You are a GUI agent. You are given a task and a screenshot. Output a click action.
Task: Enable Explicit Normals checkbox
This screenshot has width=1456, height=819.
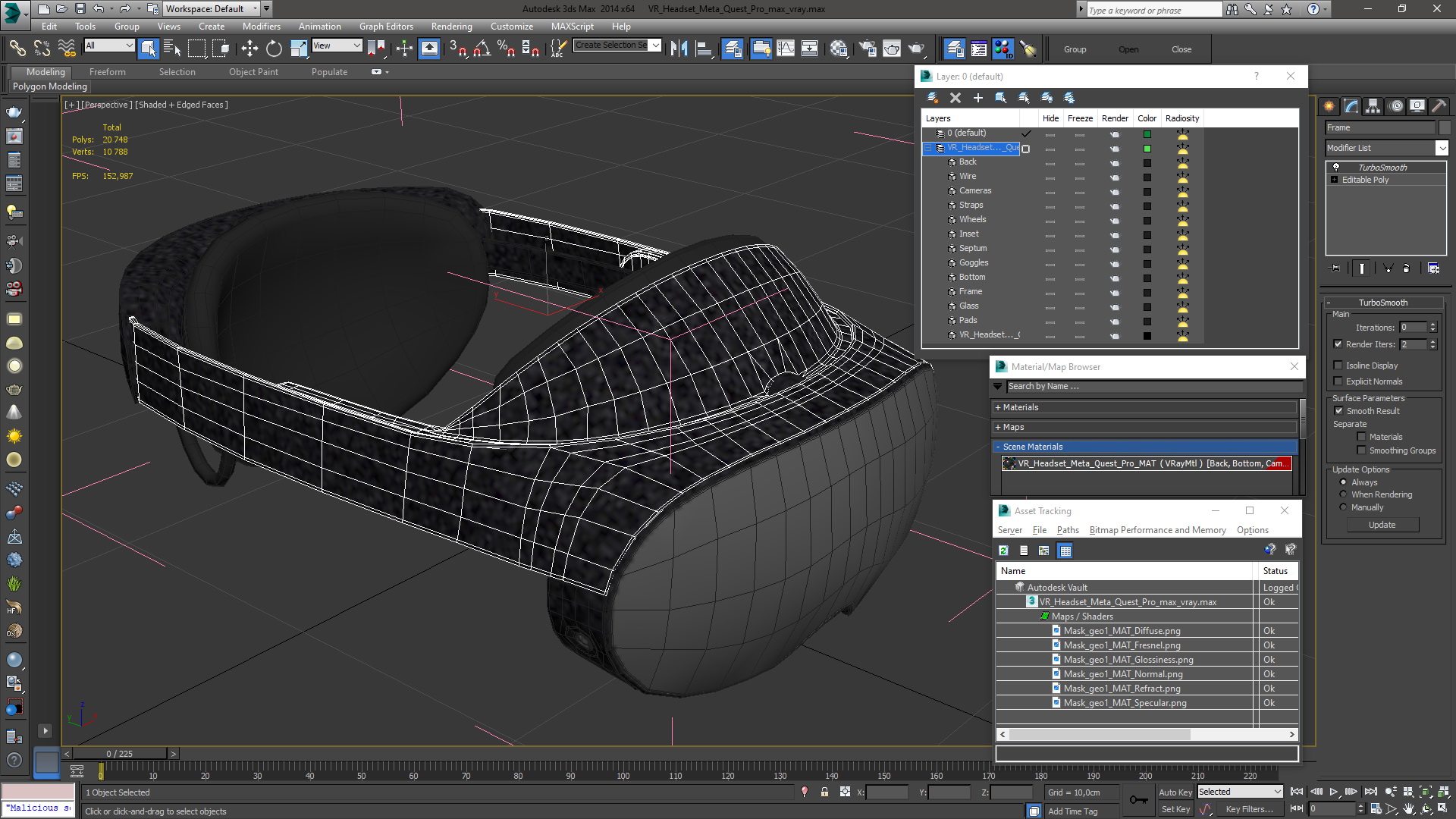[1338, 381]
